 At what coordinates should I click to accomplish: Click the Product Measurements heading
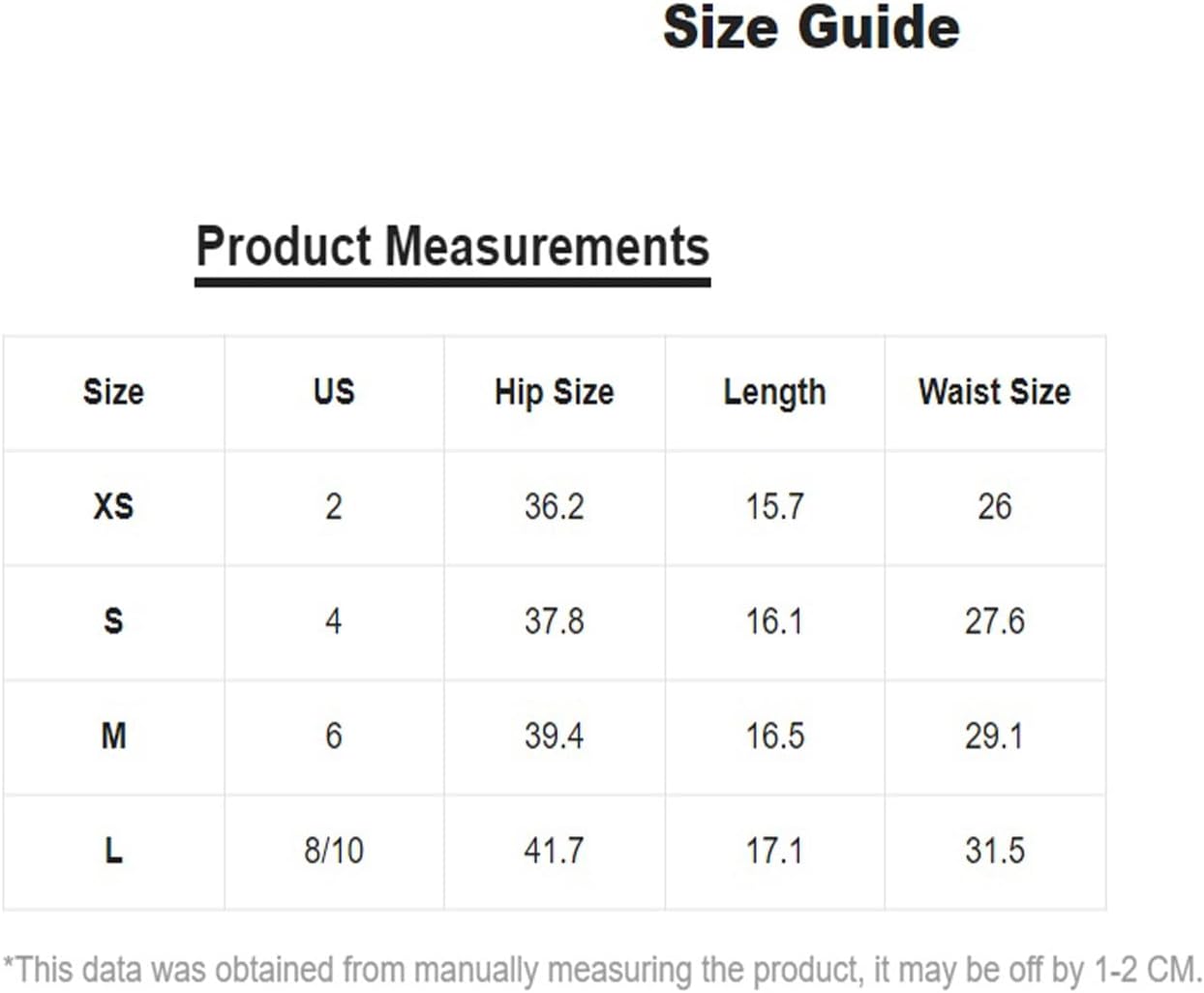tap(453, 246)
